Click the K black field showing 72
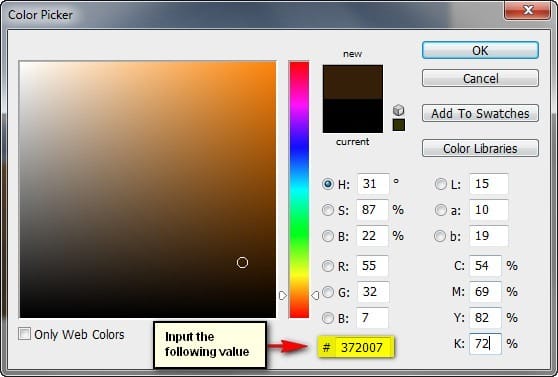Viewport: 558px width, 377px height. tap(485, 344)
